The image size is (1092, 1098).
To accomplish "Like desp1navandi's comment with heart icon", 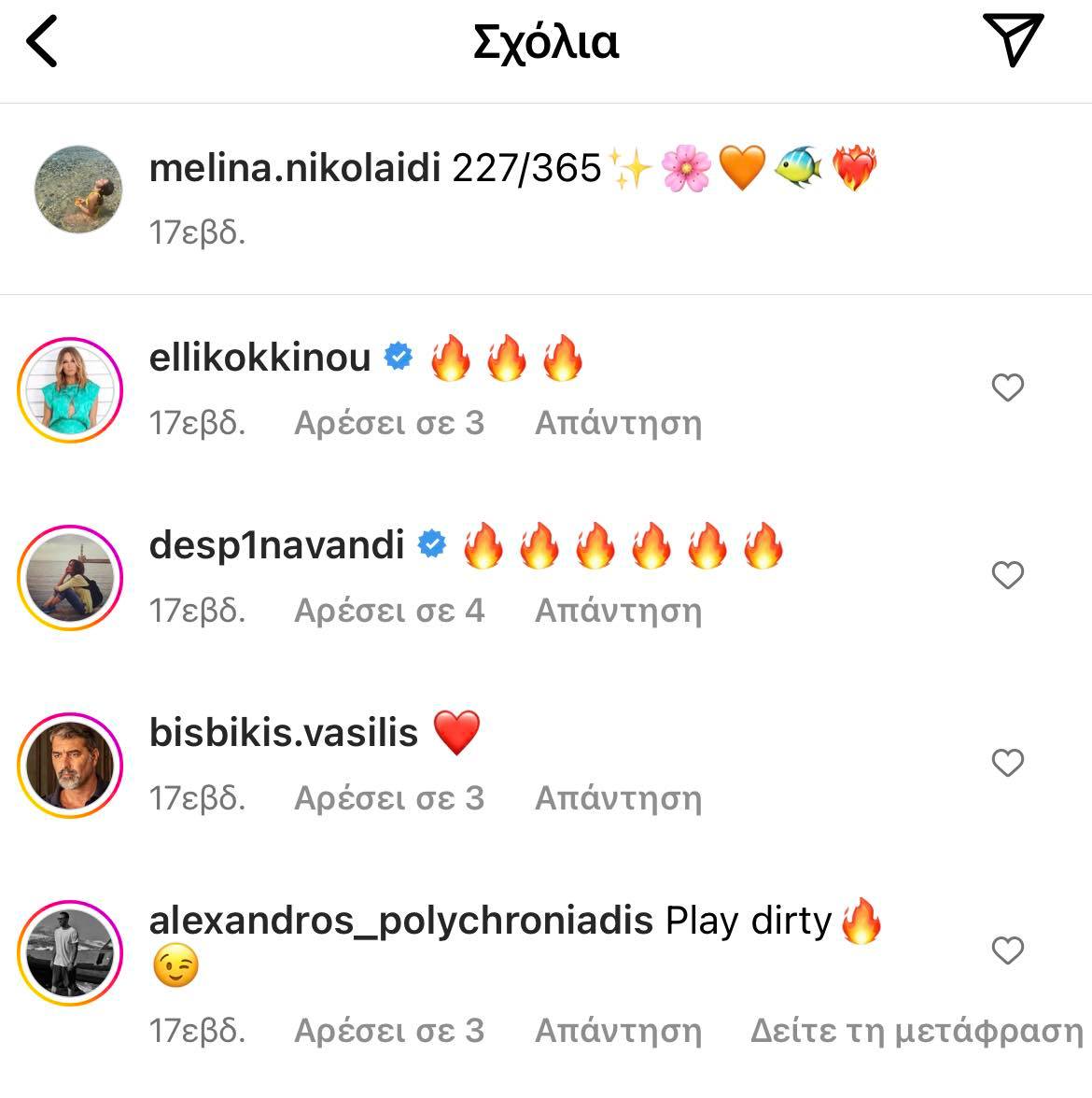I will (1008, 575).
